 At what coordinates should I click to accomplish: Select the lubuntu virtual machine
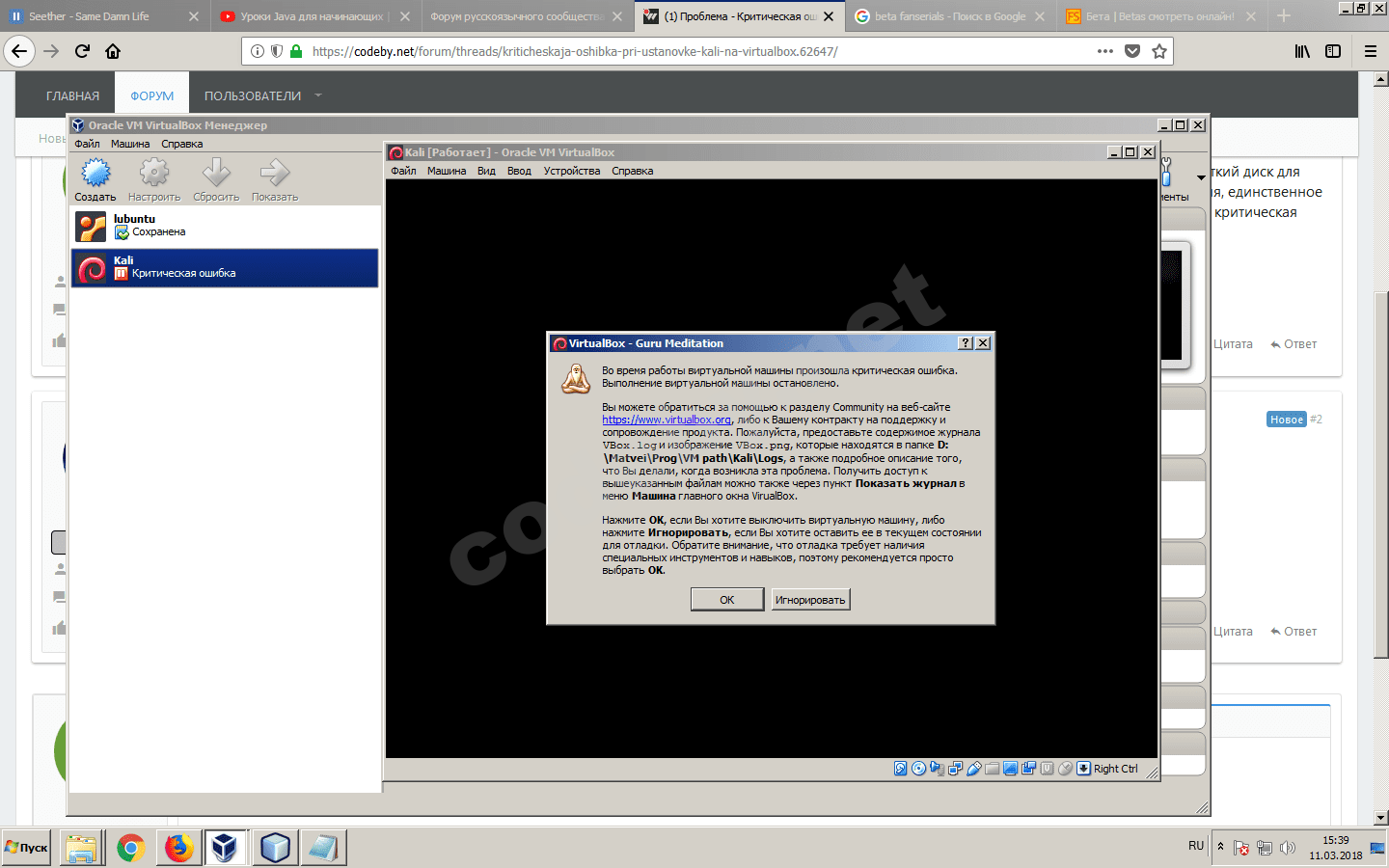(x=225, y=227)
